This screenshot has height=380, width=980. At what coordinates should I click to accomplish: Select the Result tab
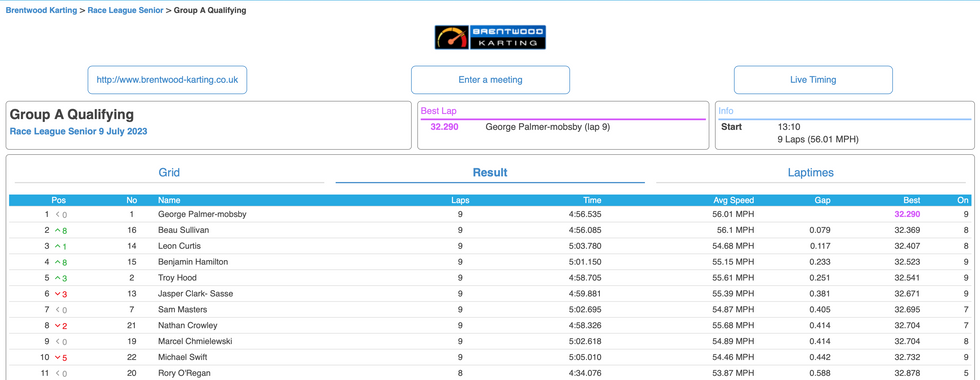pyautogui.click(x=490, y=173)
